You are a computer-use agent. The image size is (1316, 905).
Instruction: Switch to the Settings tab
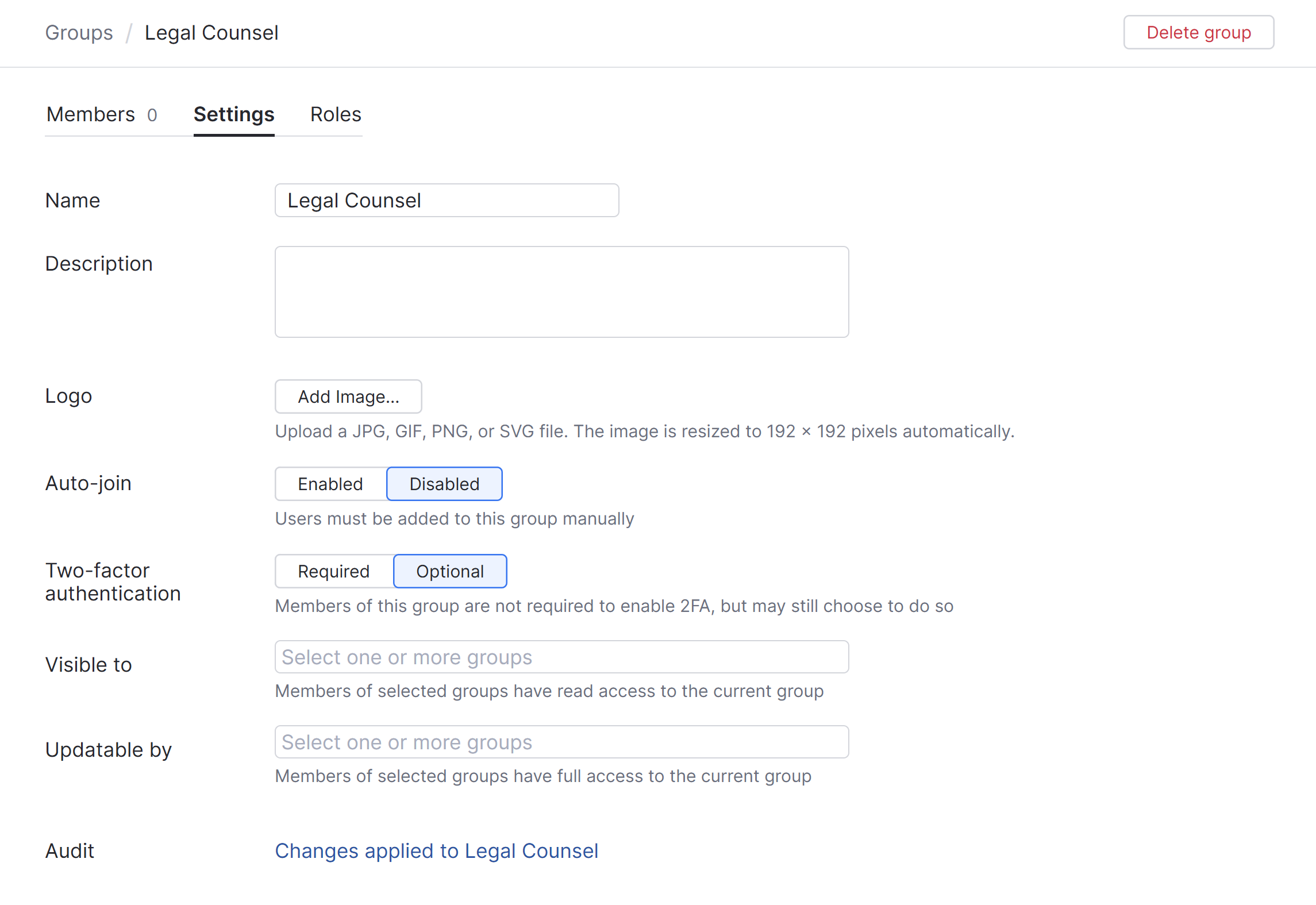[x=234, y=114]
